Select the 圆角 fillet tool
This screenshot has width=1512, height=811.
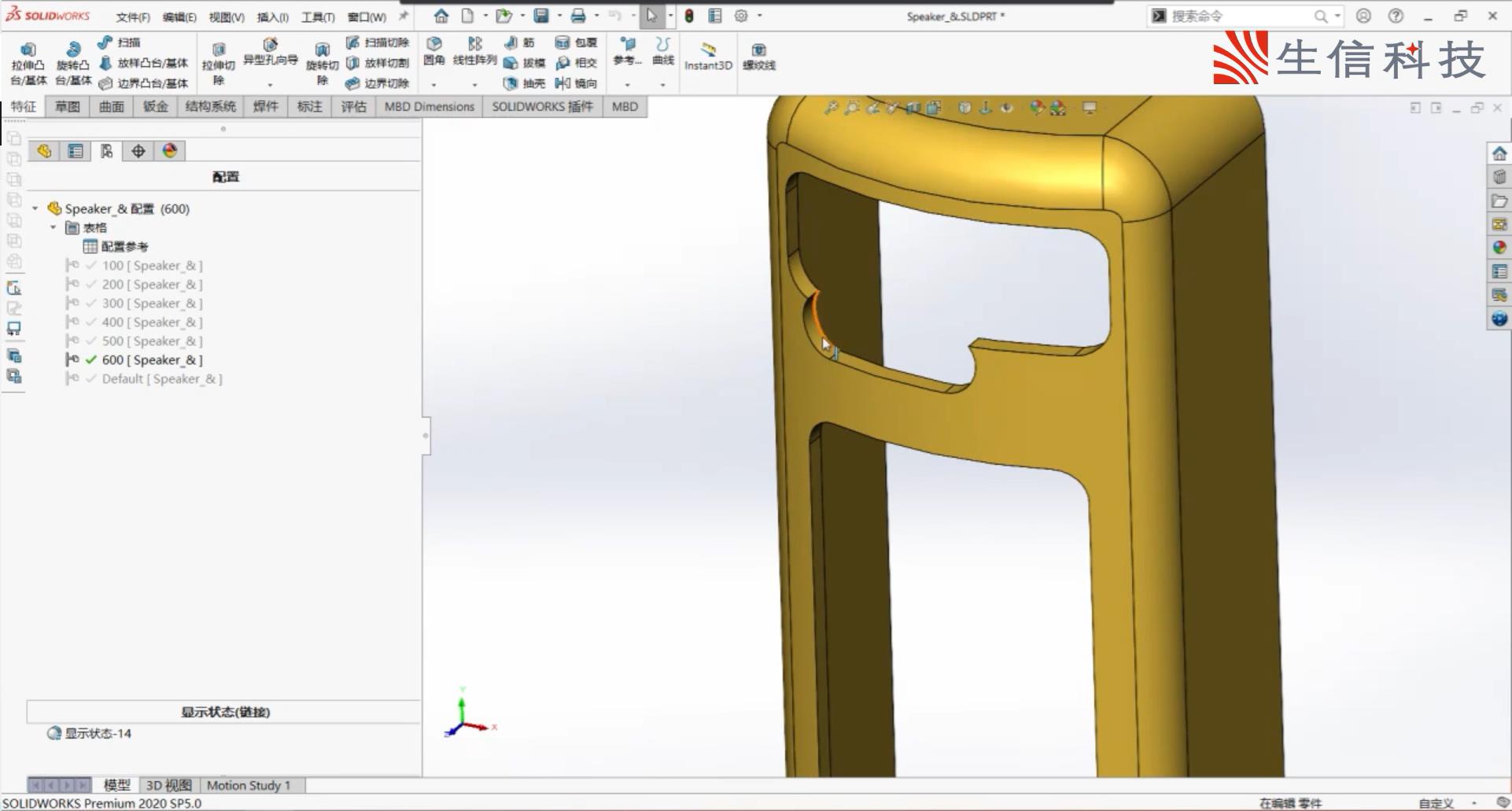434,51
